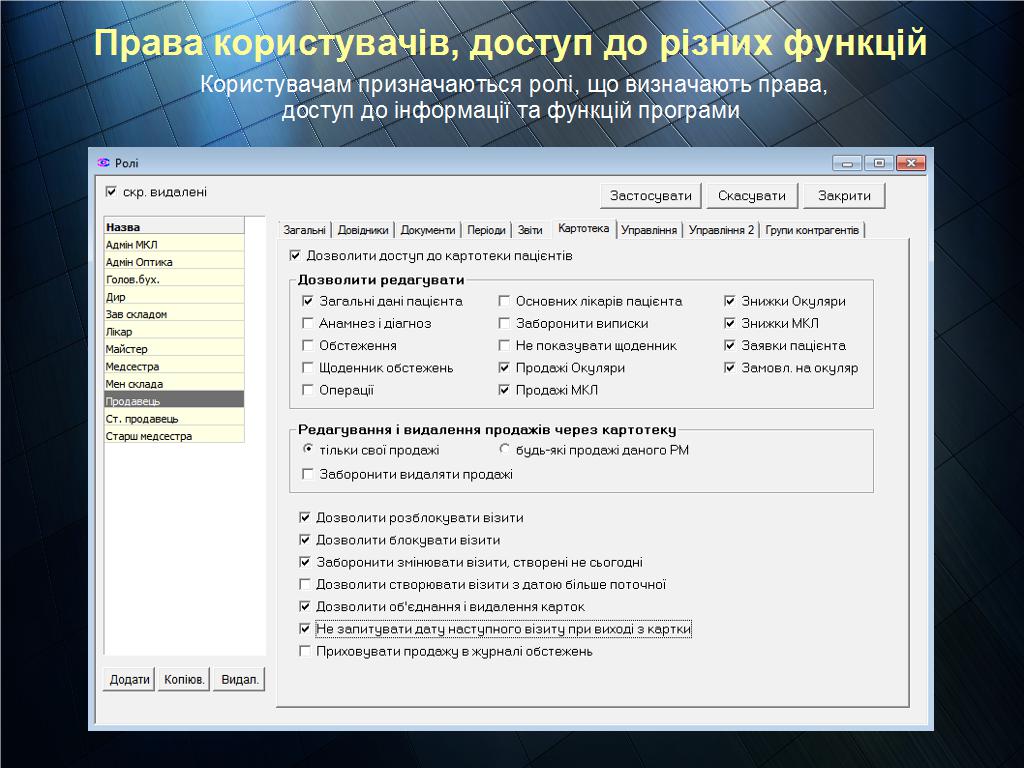Switch to Групи контрагентів tab
Viewport: 1024px width, 768px height.
[x=812, y=230]
